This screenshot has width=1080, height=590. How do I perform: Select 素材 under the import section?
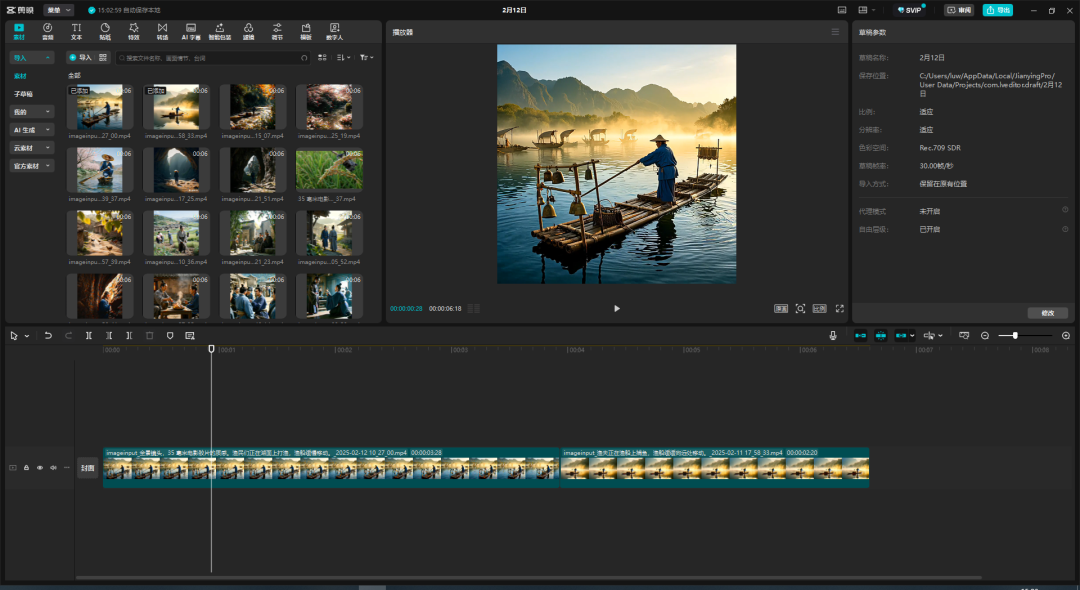coord(21,76)
